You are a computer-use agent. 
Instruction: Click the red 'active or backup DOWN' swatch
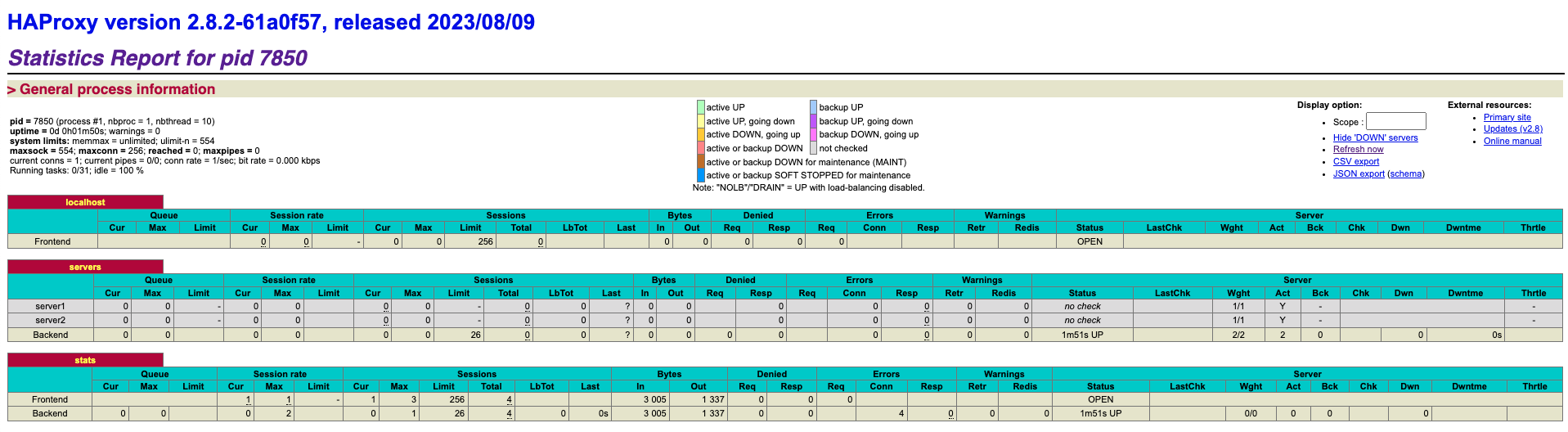701,148
